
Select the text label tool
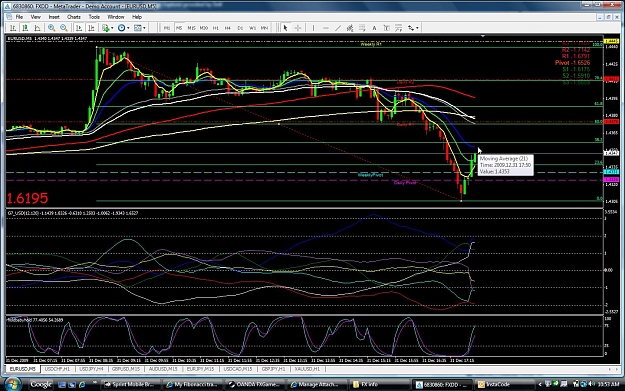[x=386, y=28]
